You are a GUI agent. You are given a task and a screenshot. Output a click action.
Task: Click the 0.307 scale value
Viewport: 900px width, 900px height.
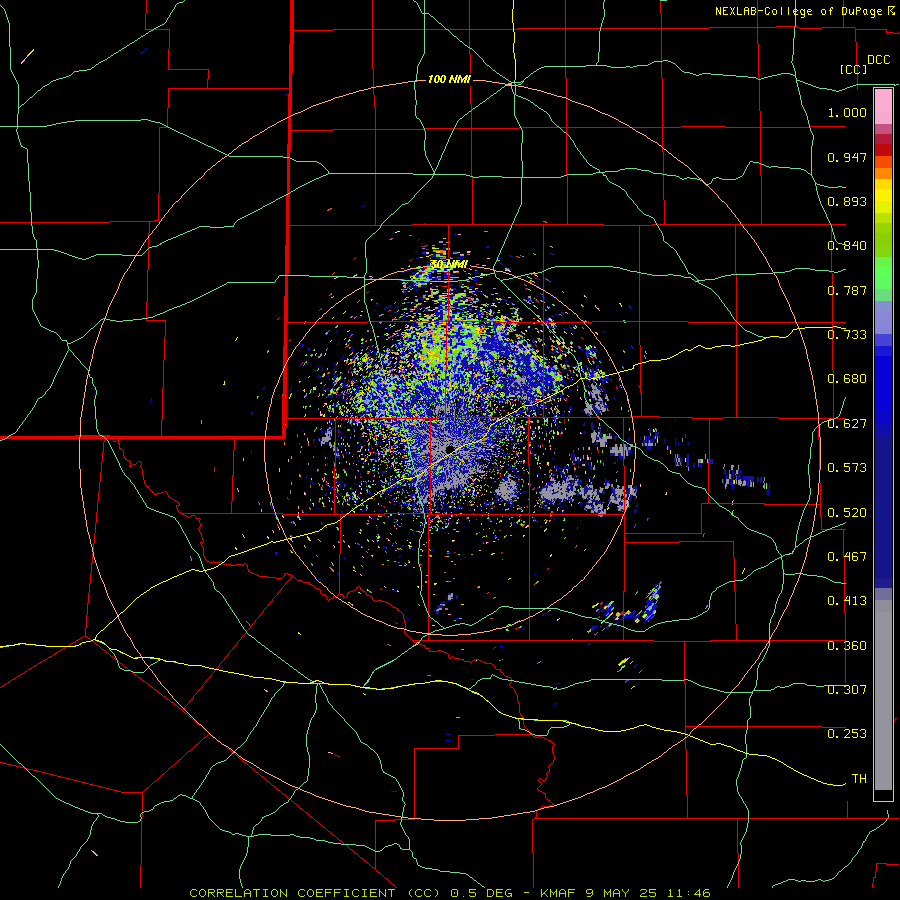click(847, 690)
